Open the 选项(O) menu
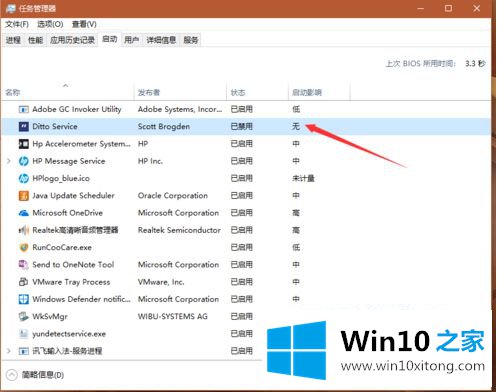Viewport: 497px width, 392px height. tap(50, 24)
